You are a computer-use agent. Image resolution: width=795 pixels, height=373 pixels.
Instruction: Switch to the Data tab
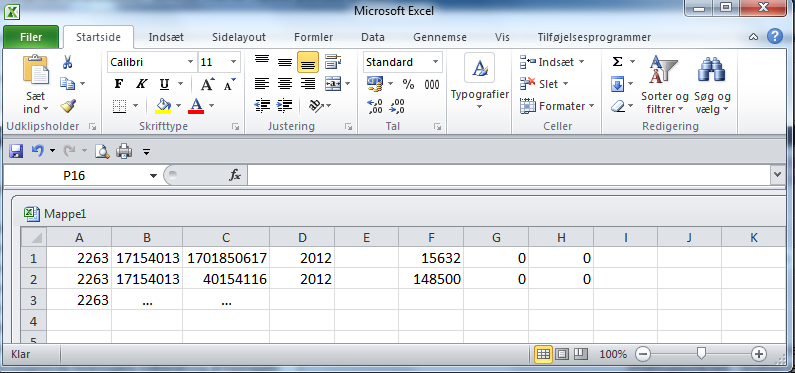pyautogui.click(x=373, y=38)
